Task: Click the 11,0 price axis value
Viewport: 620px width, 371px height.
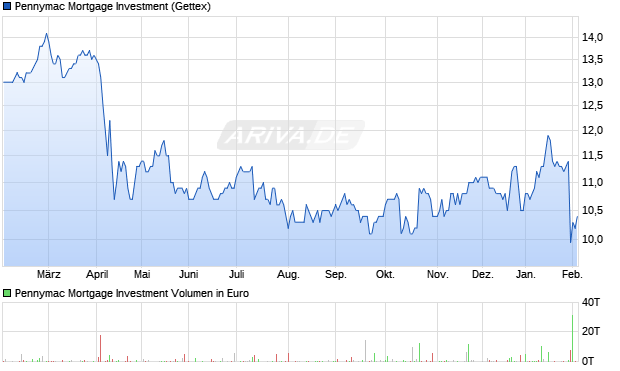Action: click(x=592, y=182)
